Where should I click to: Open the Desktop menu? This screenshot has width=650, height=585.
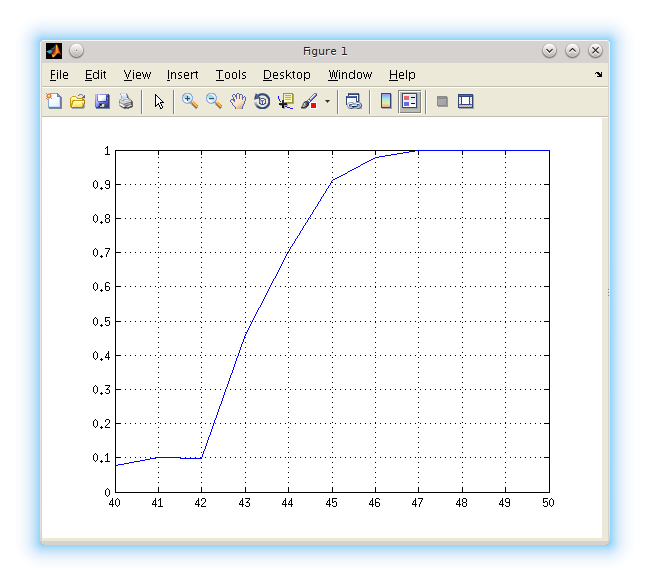pos(287,75)
